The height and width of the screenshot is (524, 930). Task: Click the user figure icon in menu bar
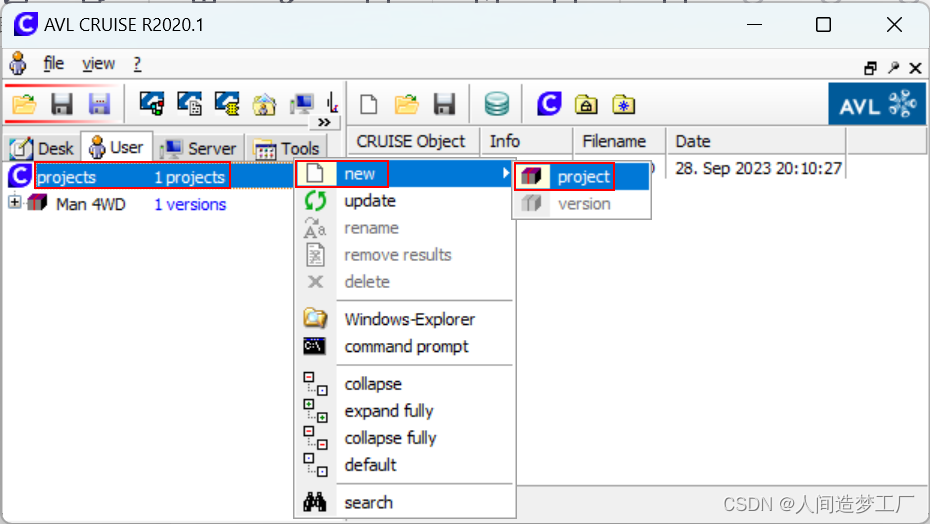(x=18, y=63)
